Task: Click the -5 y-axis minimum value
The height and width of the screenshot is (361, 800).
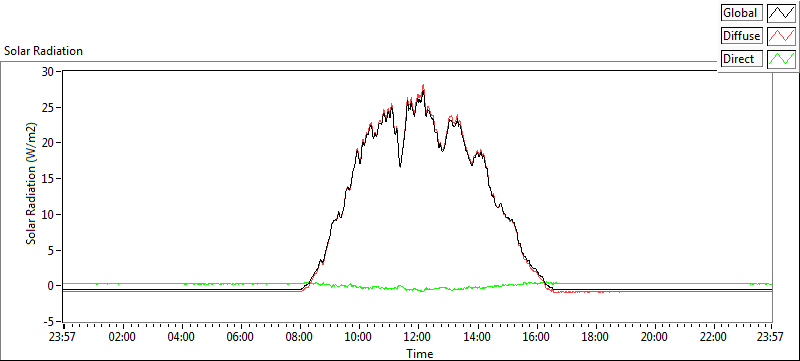Action: click(x=47, y=322)
